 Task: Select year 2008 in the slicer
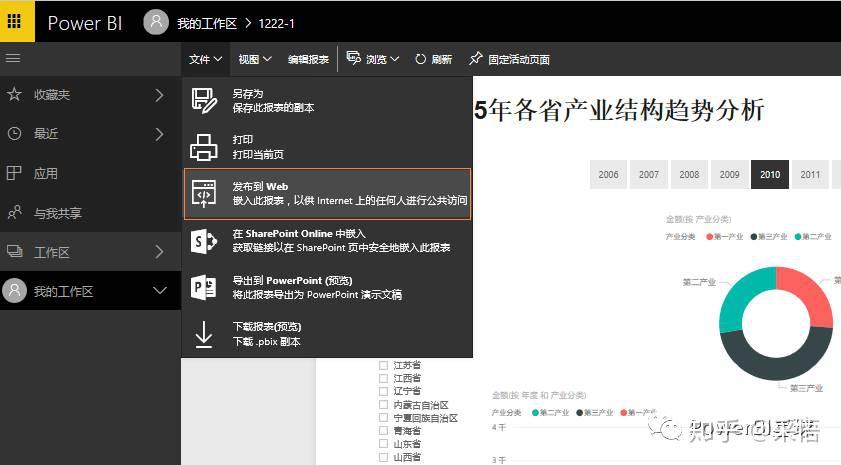coord(689,174)
